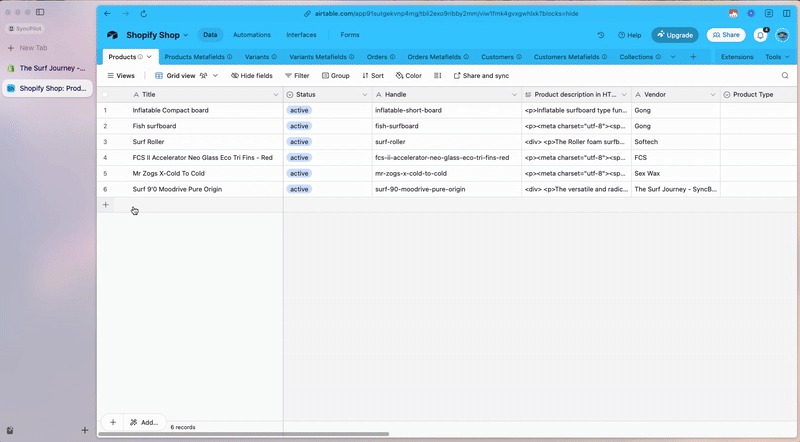Open the Vendor column dropdown arrow
The image size is (800, 442).
(713, 94)
